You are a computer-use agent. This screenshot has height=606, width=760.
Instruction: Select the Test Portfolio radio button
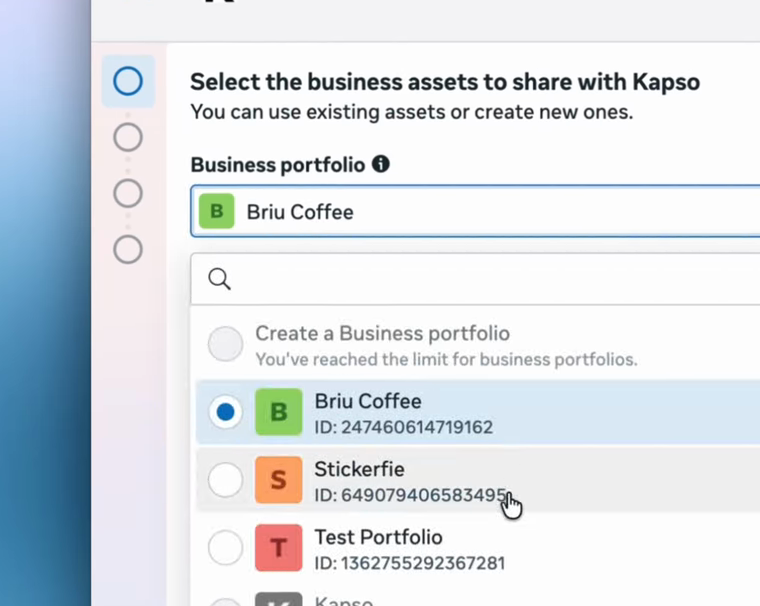click(225, 548)
